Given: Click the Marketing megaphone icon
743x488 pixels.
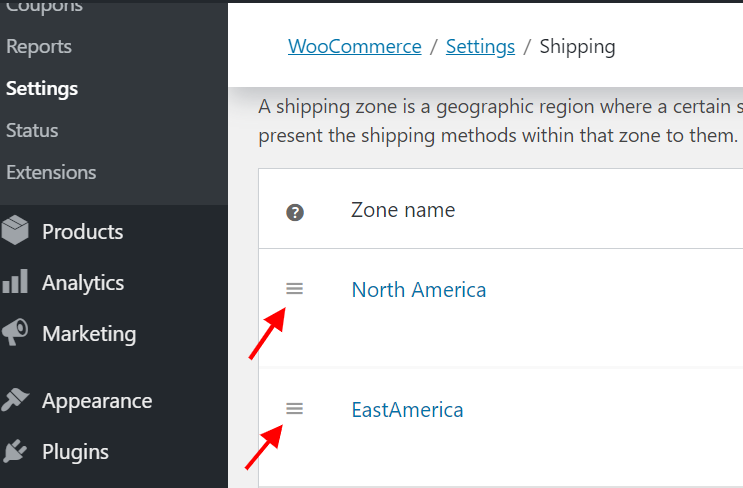Looking at the screenshot, I should (15, 333).
